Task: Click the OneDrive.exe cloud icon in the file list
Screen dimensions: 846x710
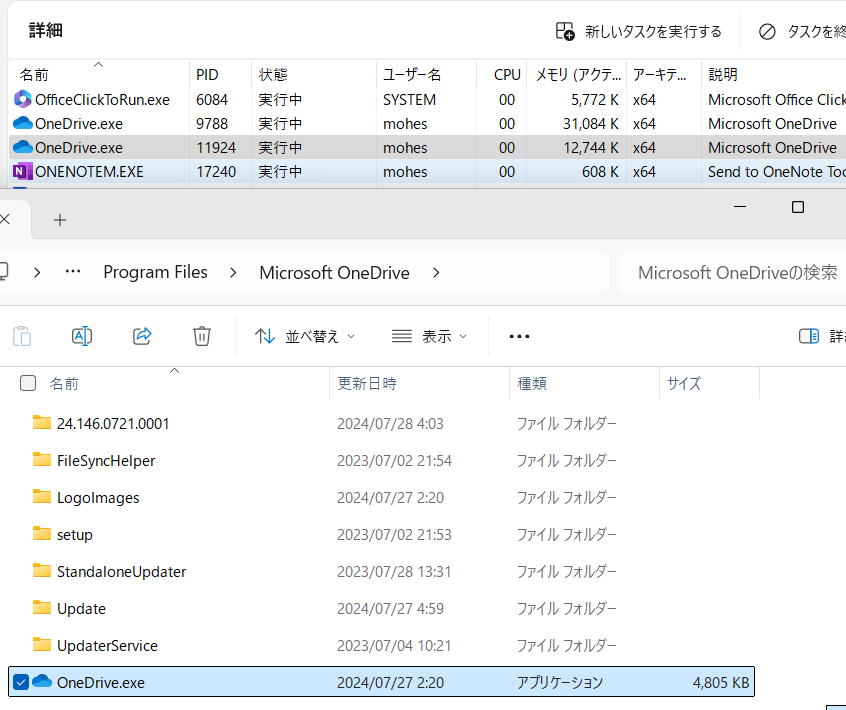Action: [42, 681]
